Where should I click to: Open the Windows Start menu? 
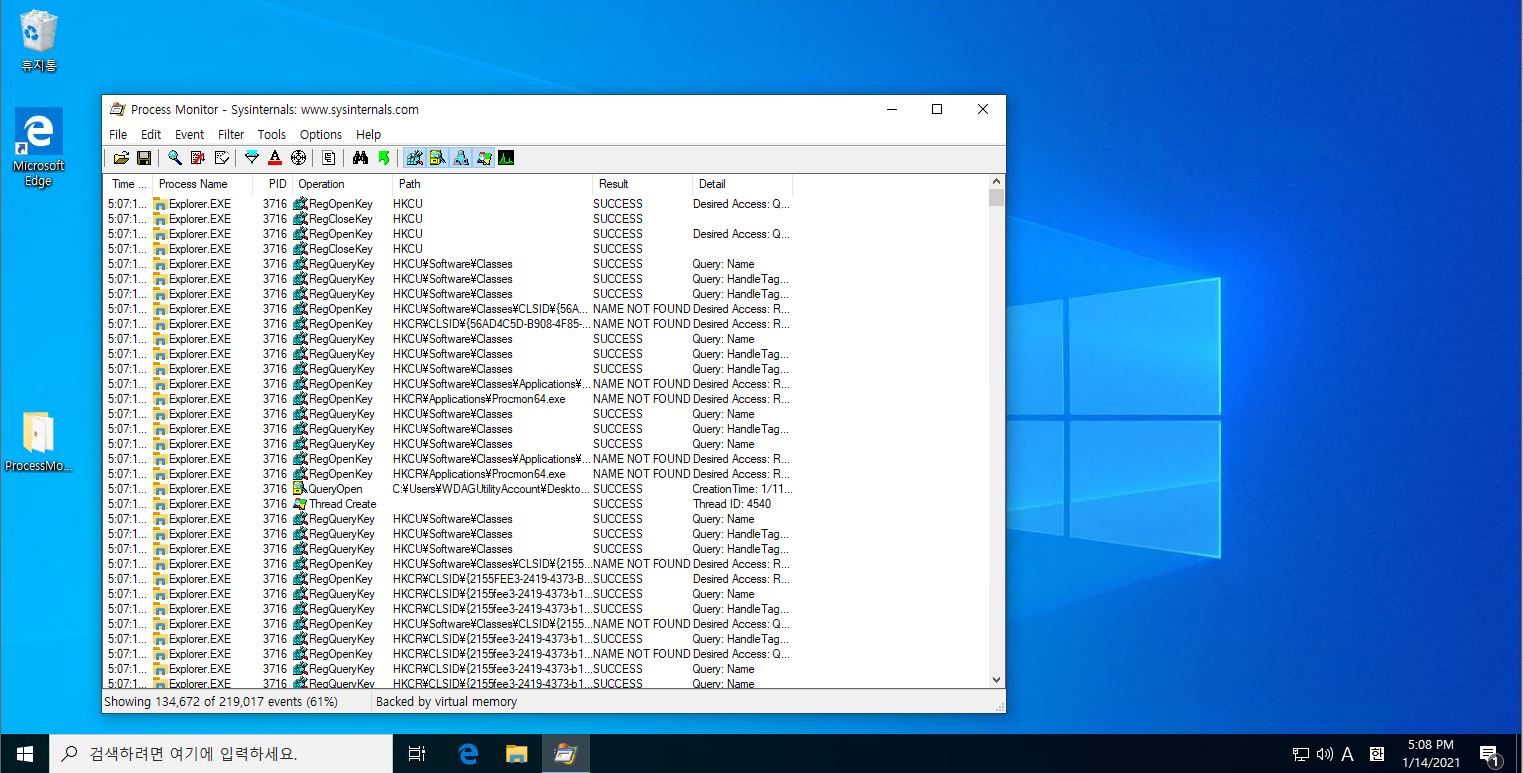pyautogui.click(x=24, y=754)
